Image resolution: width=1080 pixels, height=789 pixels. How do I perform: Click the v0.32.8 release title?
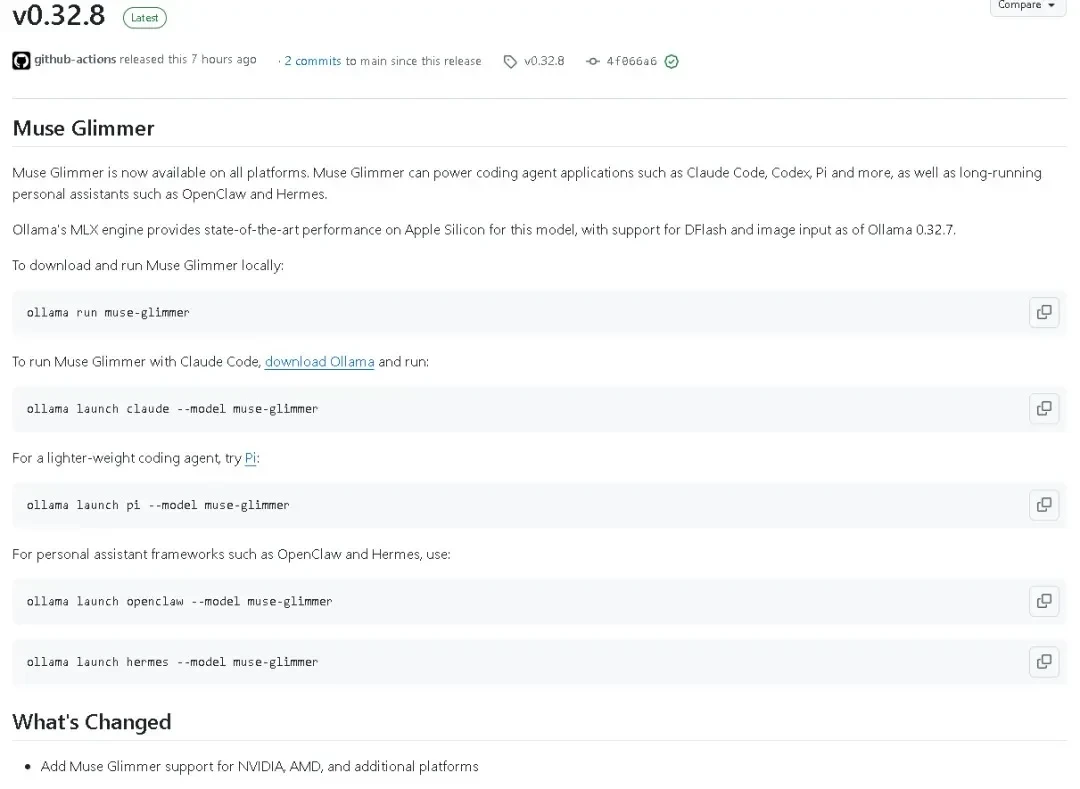(x=59, y=15)
